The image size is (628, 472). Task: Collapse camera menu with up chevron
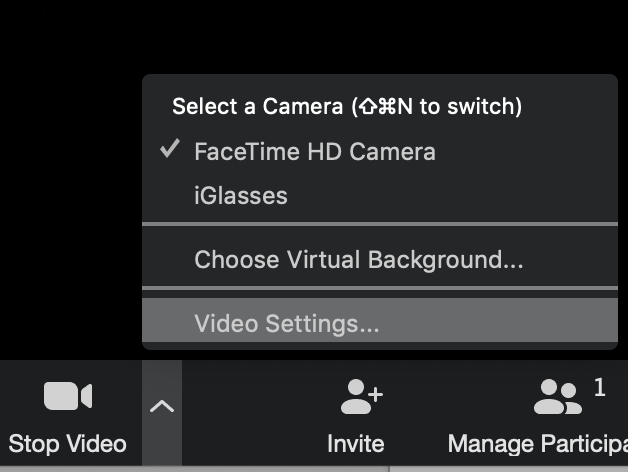(x=162, y=406)
